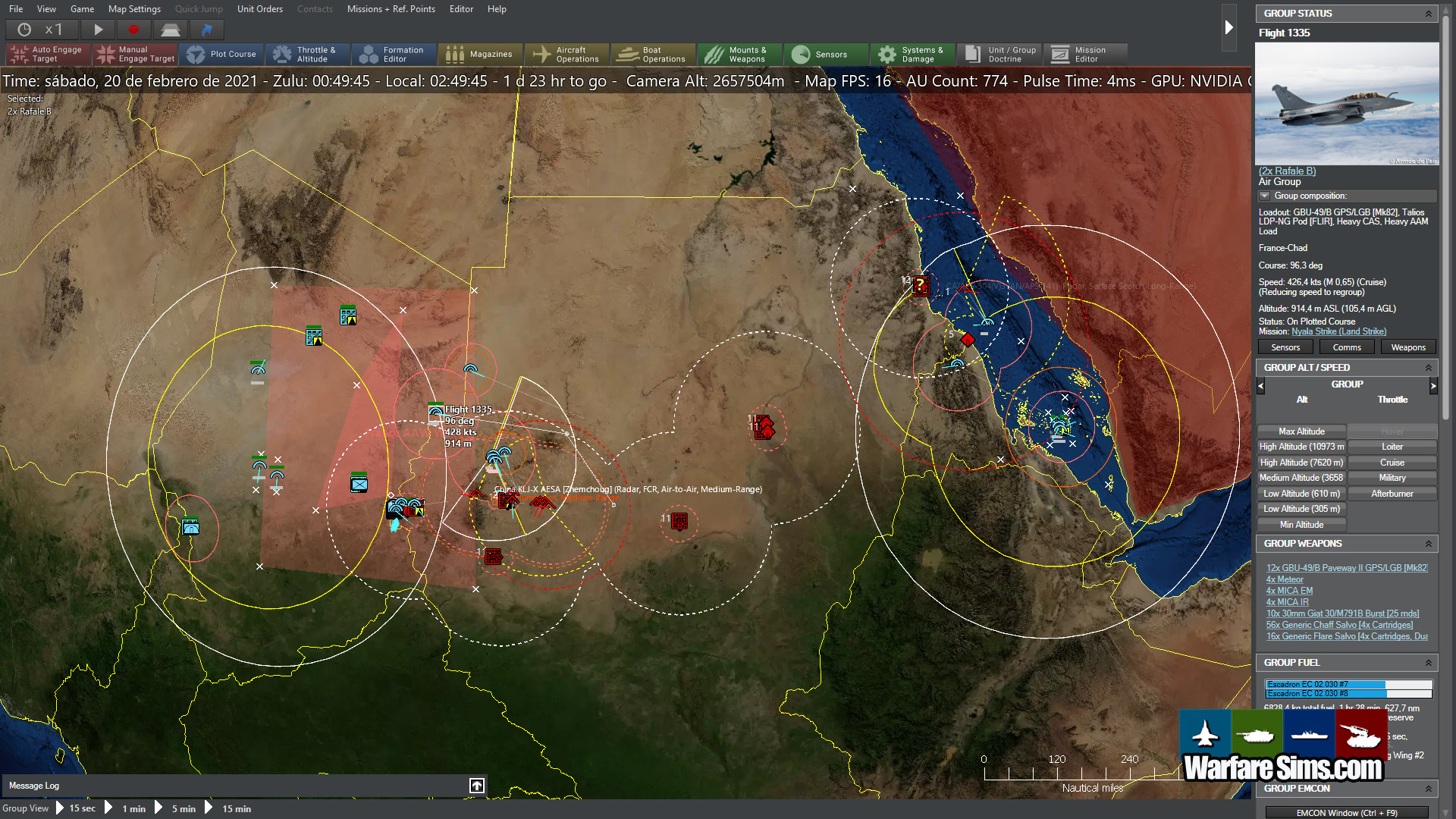Open the Unit Orders menu

point(259,9)
